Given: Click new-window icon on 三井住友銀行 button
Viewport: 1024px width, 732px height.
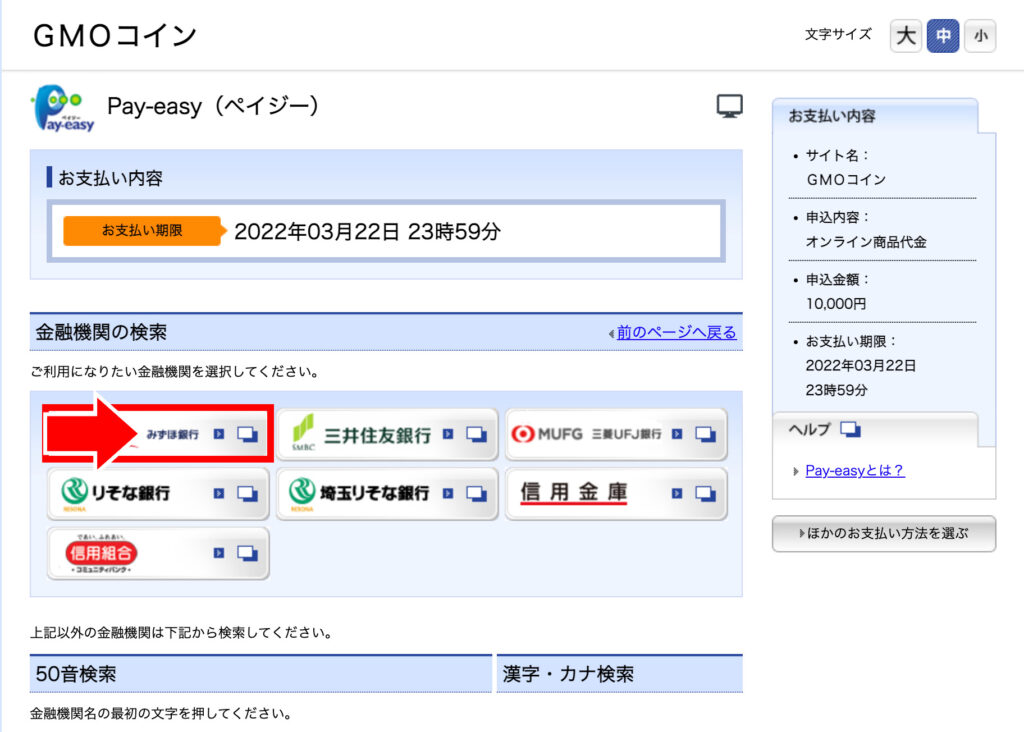Looking at the screenshot, I should click(x=477, y=434).
